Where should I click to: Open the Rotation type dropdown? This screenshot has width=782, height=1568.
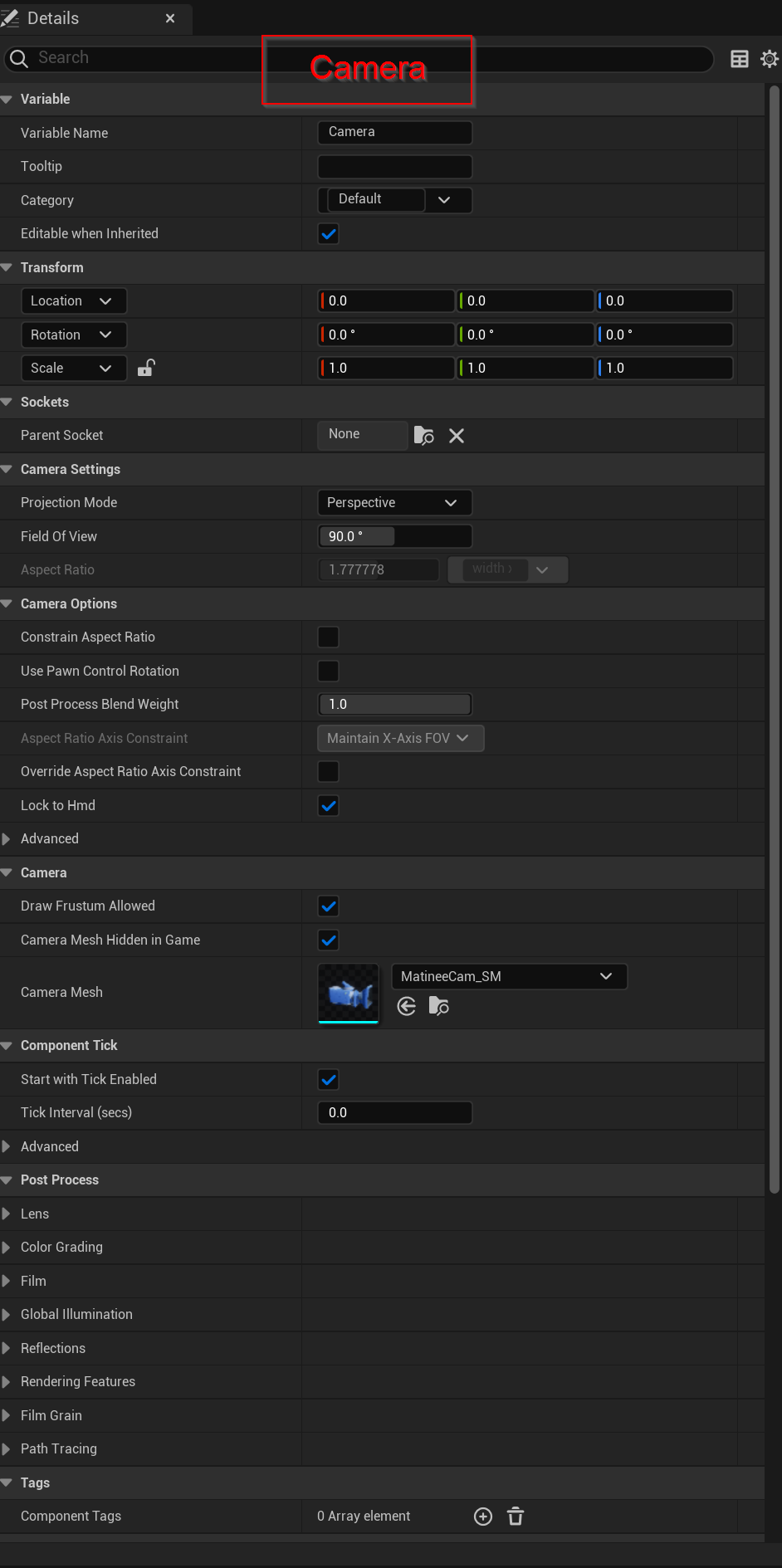[x=74, y=335]
